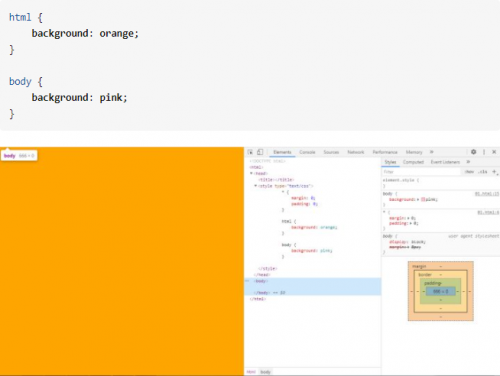
Task: Switch to the Console tab
Action: [x=307, y=152]
